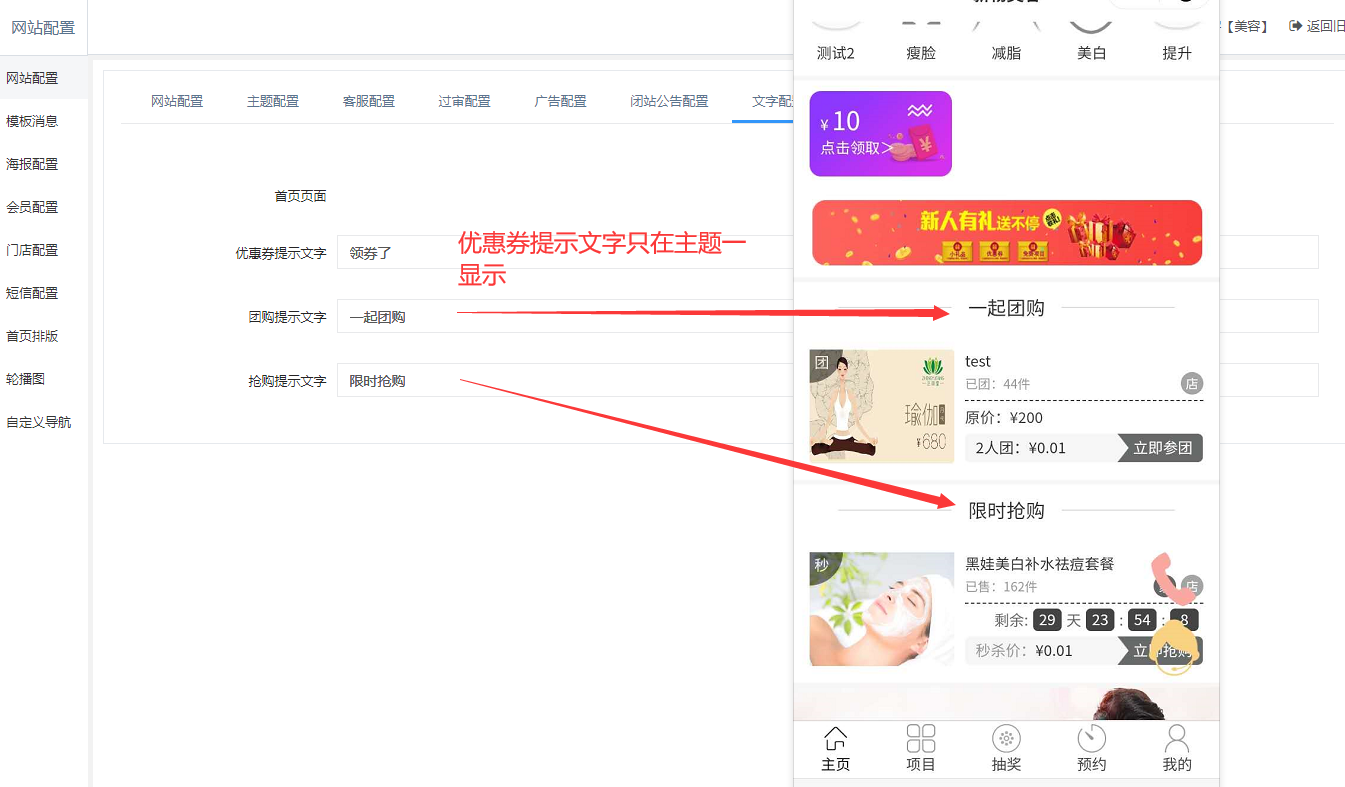1345x787 pixels.
Task: Click the 店 store badge beside 黑娃美白补水祛痘套餐
Action: coord(1192,586)
